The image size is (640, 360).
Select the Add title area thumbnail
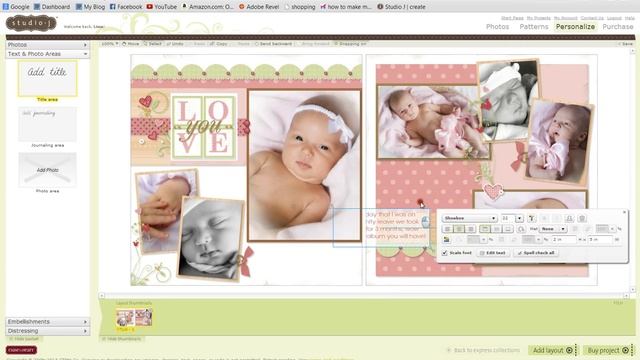tap(47, 79)
